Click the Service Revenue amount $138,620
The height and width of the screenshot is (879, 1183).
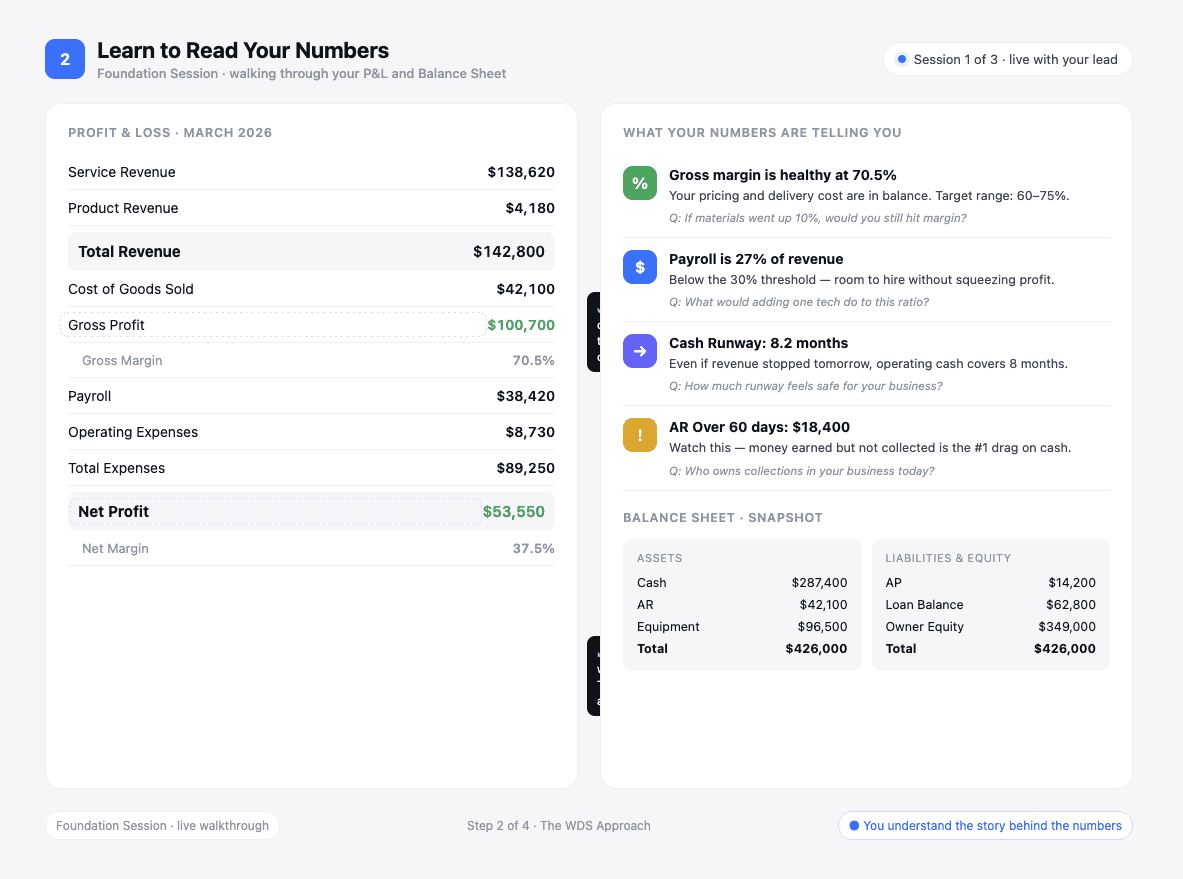(521, 172)
